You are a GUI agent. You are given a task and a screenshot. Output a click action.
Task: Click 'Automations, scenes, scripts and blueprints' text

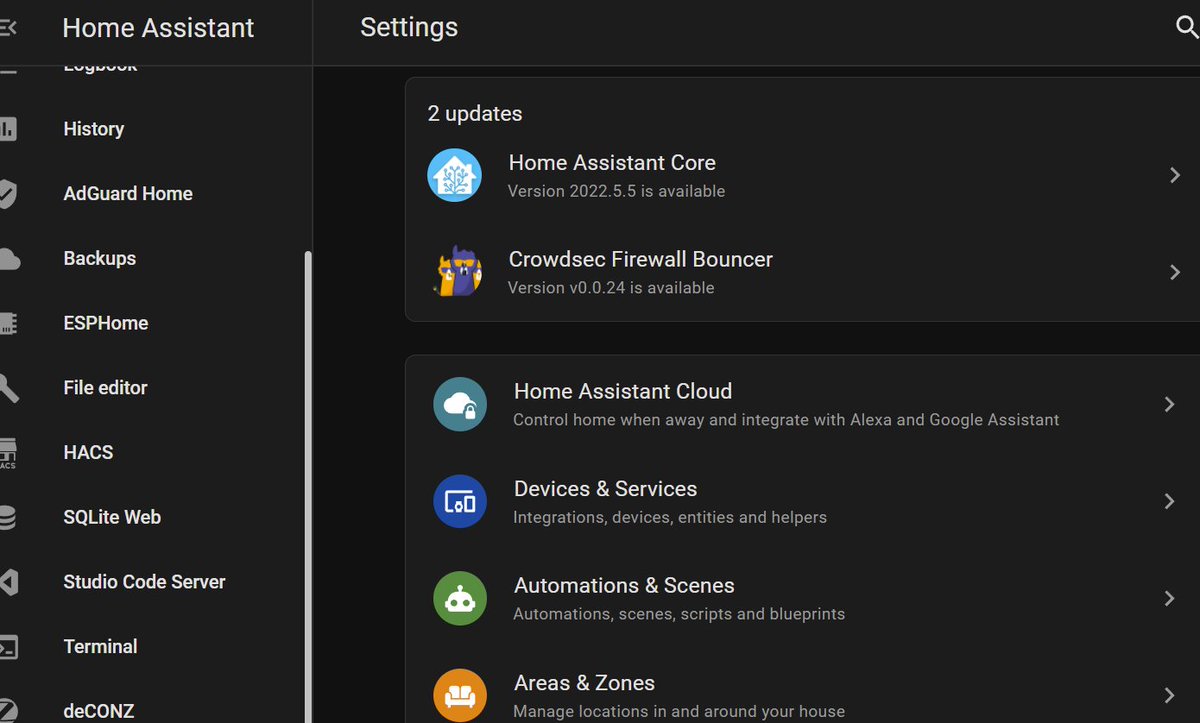679,614
